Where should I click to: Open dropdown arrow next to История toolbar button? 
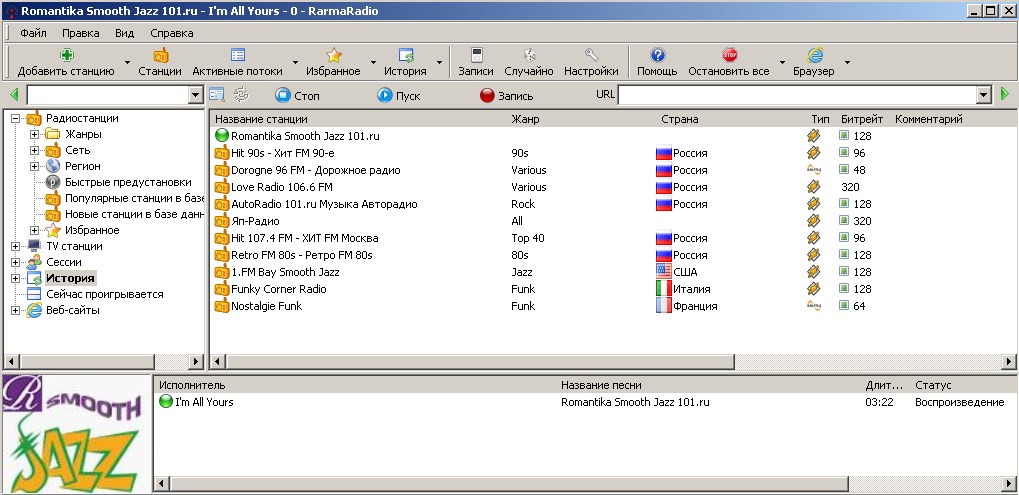coord(439,63)
